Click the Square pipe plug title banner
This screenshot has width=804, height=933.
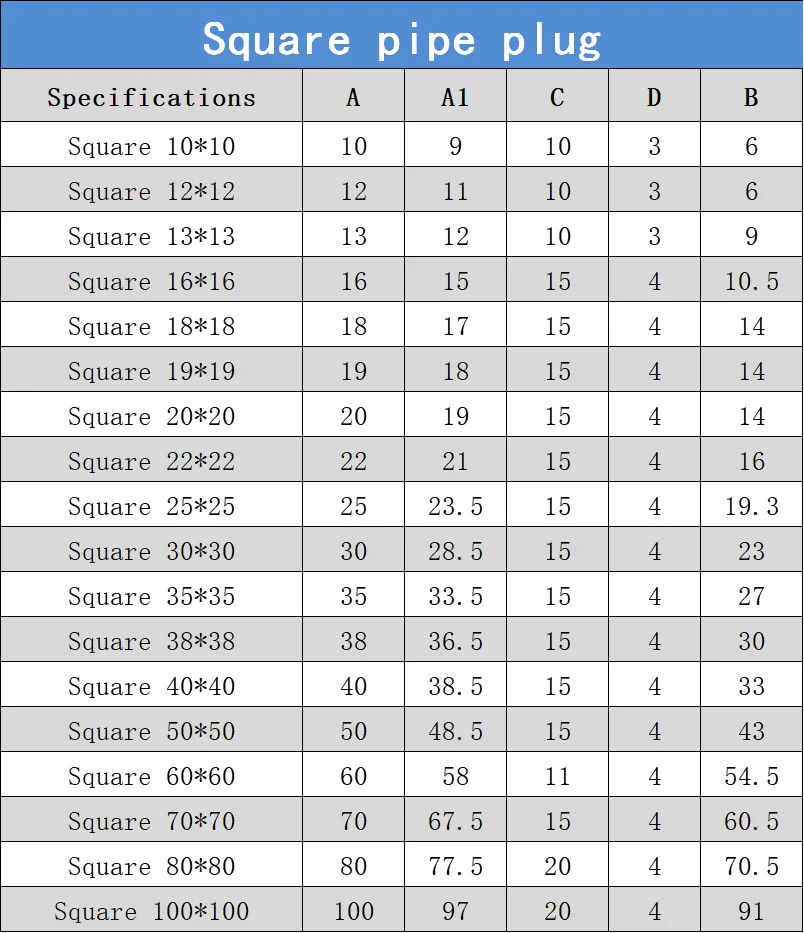(402, 35)
